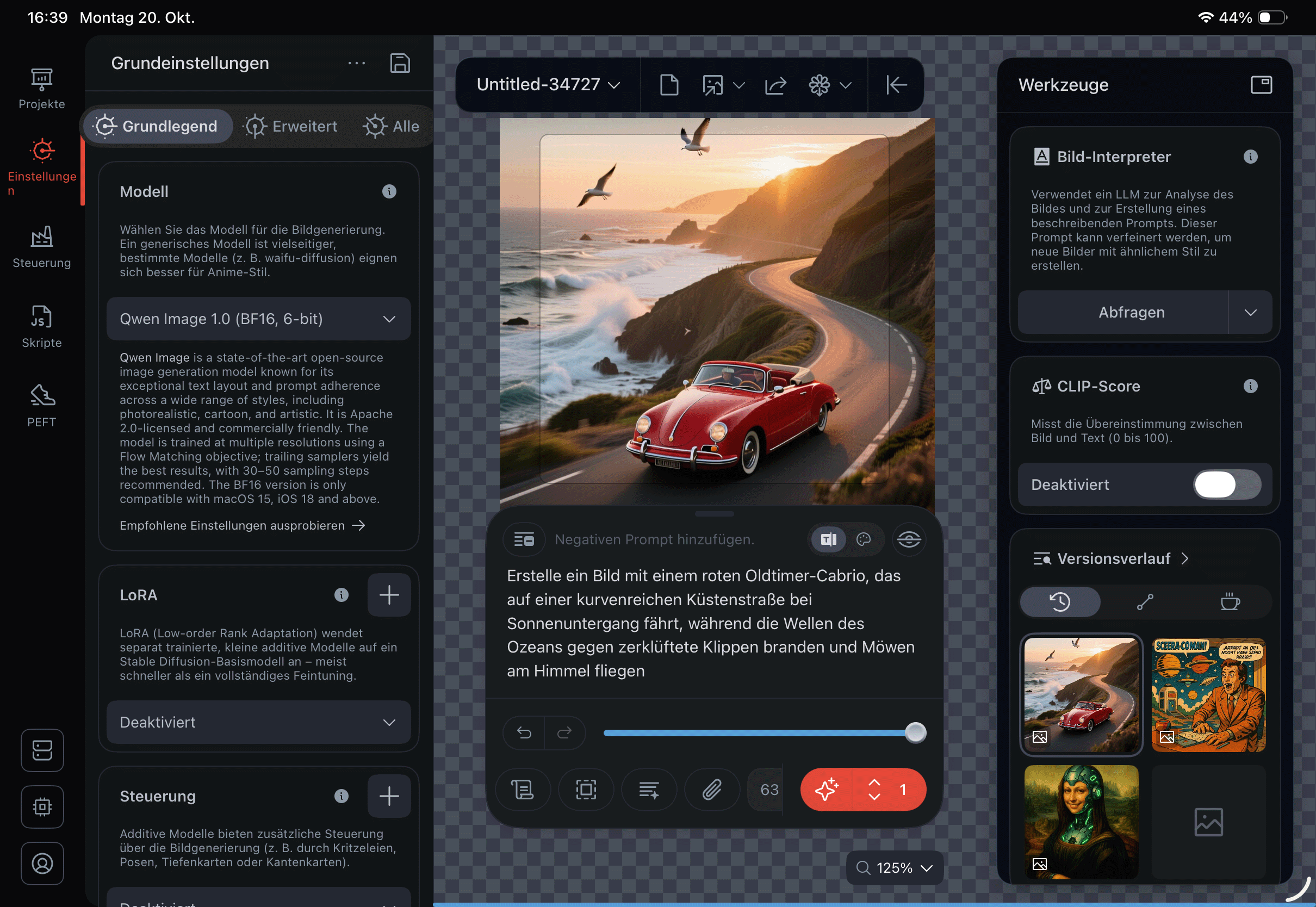Open the Qwen Image 1.0 model dropdown

258,319
